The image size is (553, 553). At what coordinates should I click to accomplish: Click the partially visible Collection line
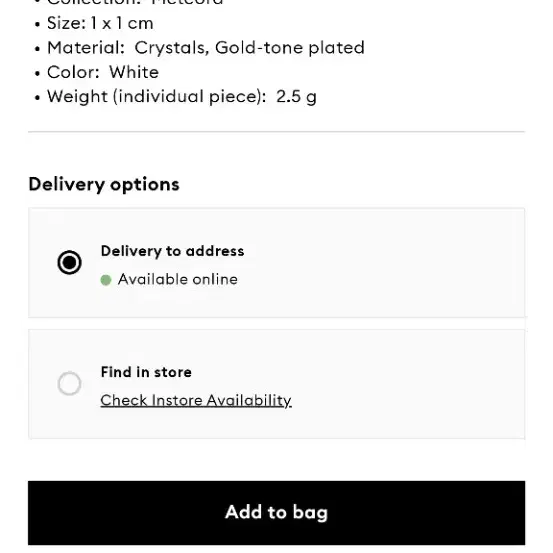coord(135,2)
